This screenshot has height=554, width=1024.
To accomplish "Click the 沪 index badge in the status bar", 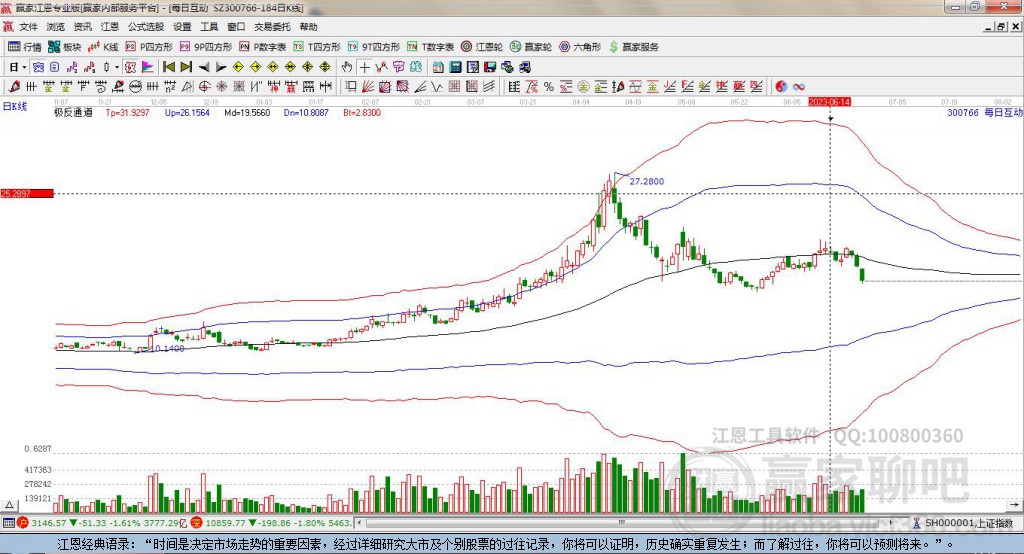I will pos(23,523).
